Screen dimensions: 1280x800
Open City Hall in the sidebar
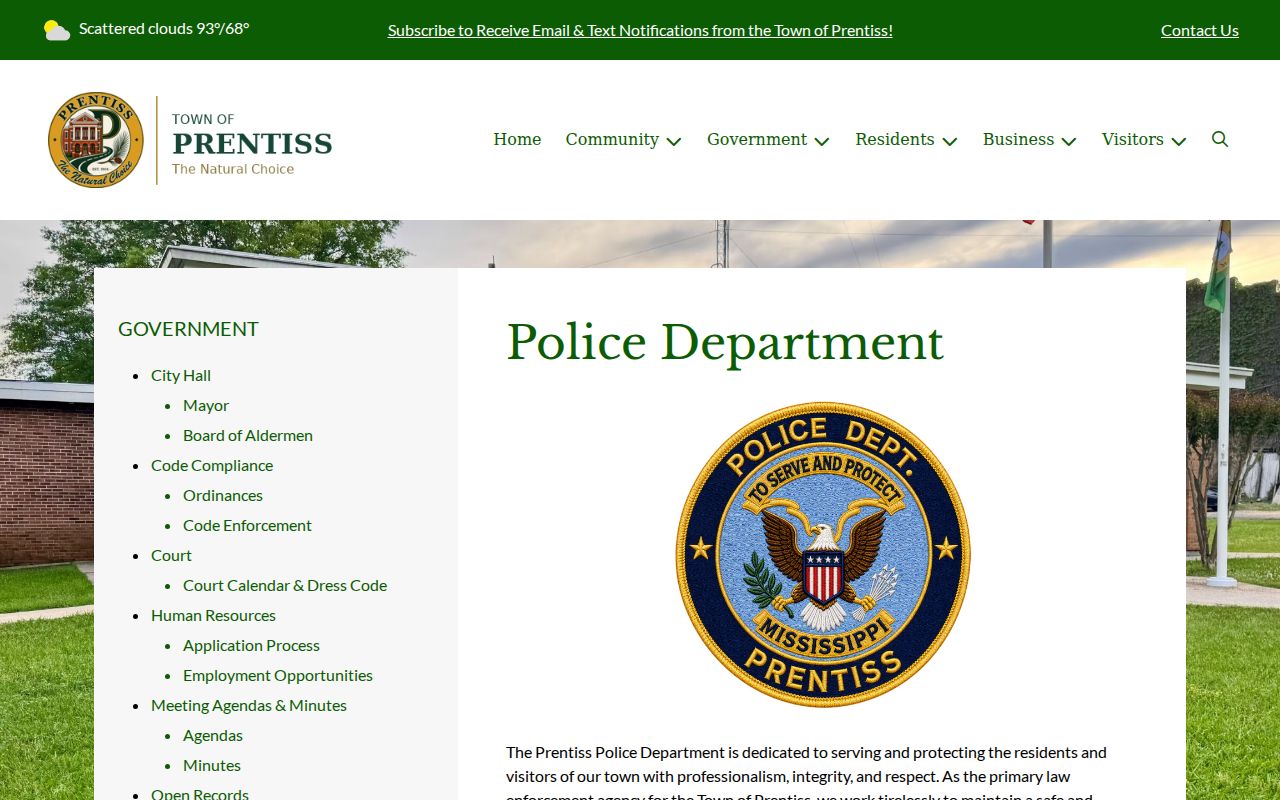tap(181, 375)
